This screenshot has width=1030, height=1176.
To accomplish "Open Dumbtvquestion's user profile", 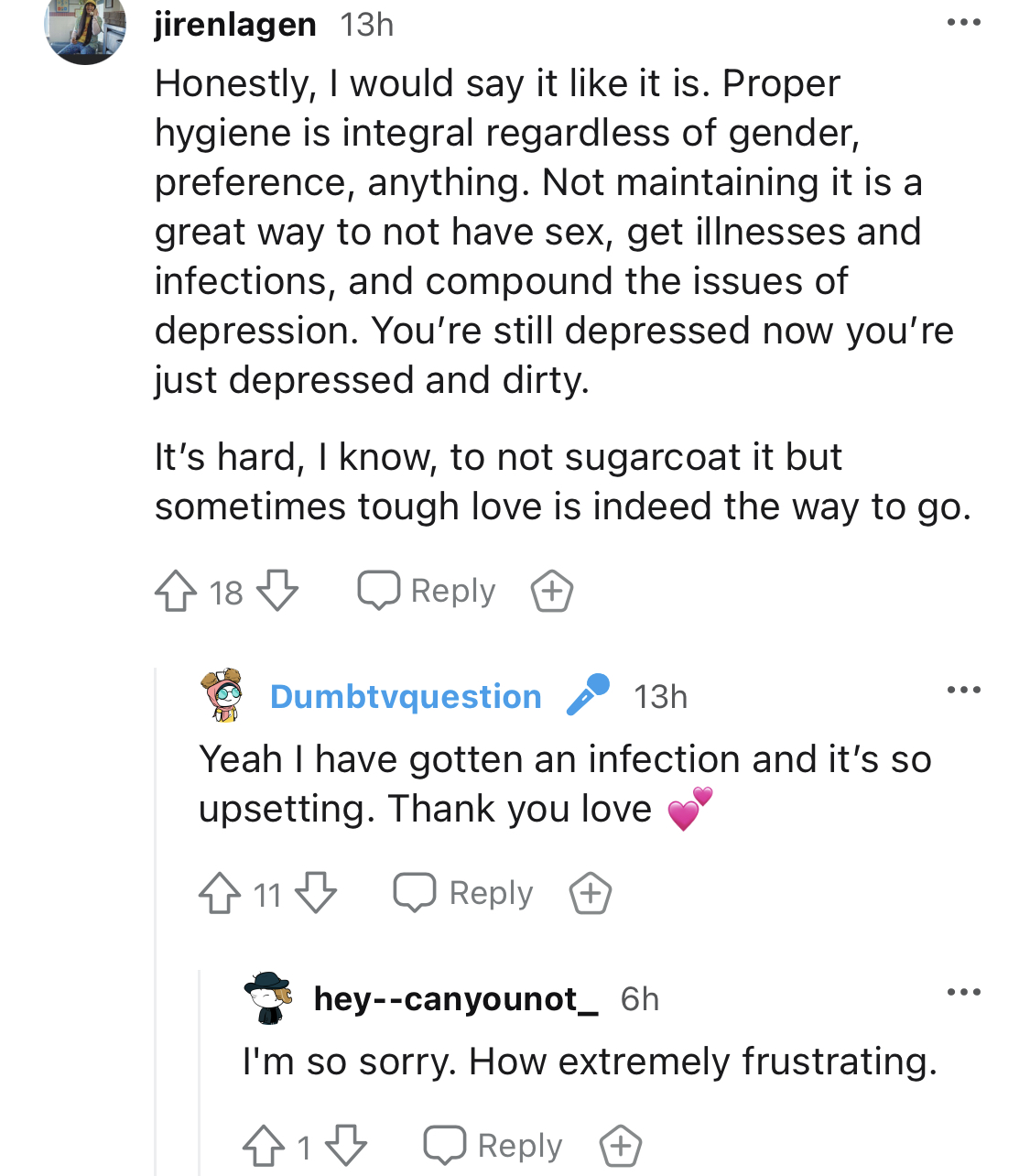I will (406, 697).
